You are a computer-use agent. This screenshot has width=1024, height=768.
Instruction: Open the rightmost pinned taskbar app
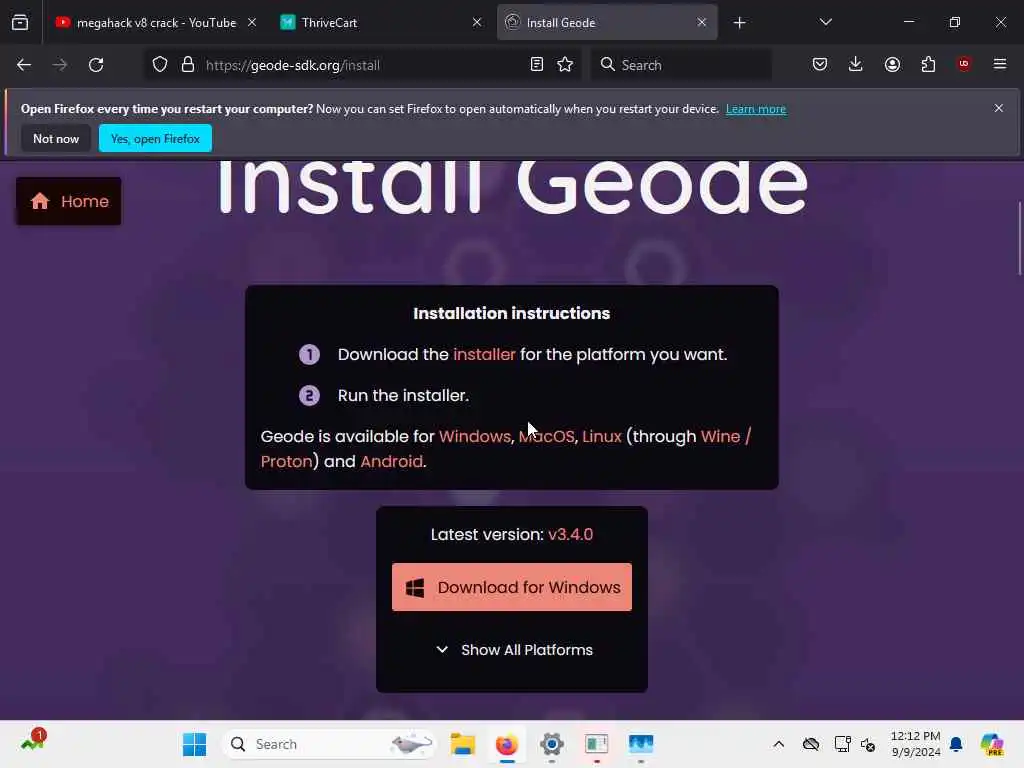pyautogui.click(x=641, y=744)
